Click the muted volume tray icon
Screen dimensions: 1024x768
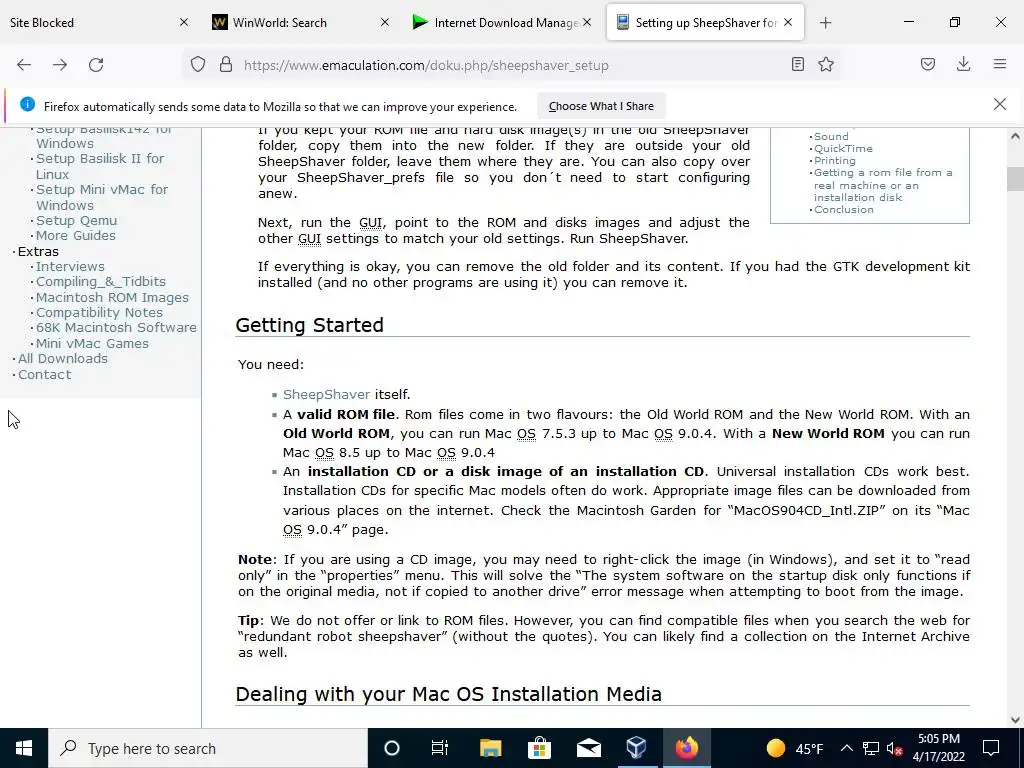(895, 748)
